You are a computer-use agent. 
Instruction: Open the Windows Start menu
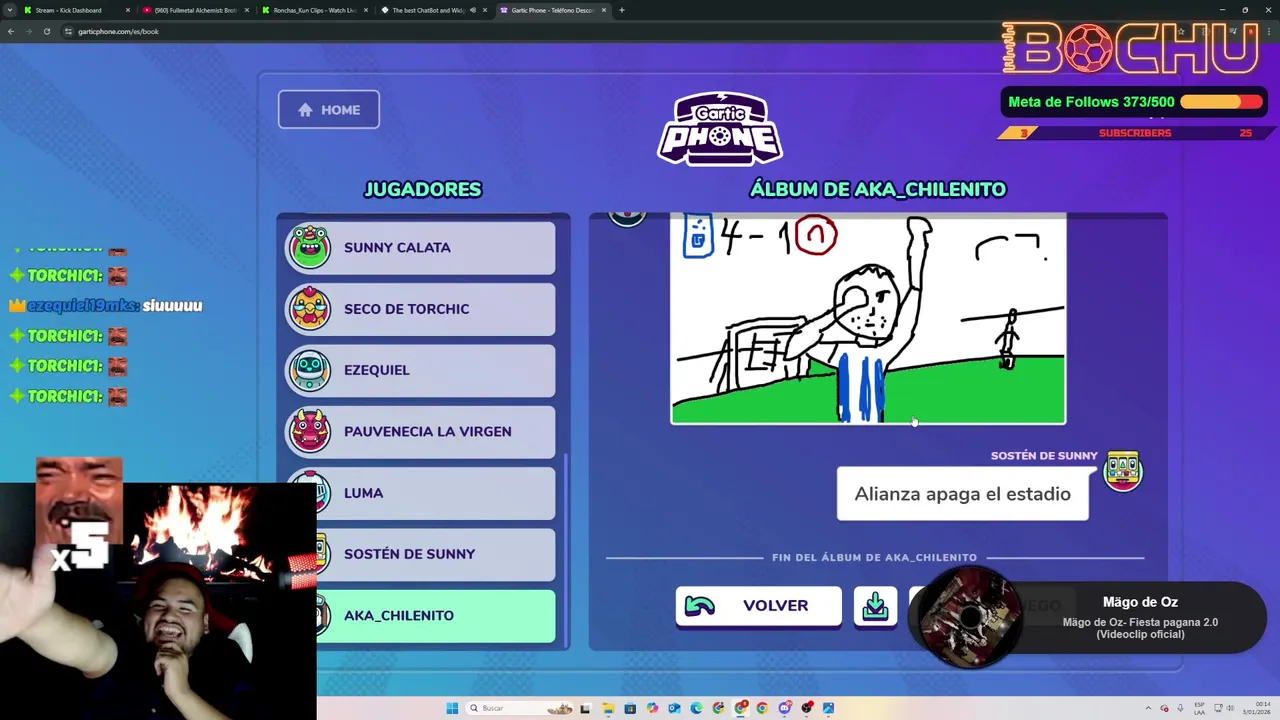pos(452,708)
